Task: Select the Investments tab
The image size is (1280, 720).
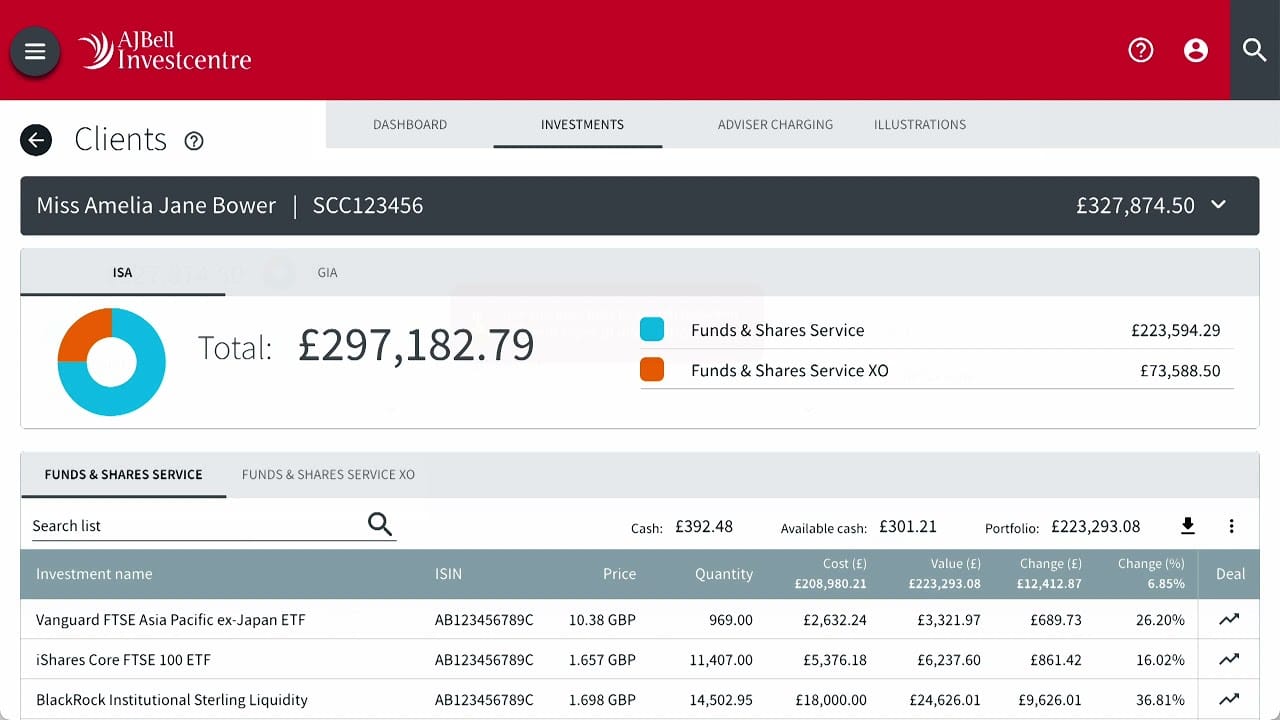Action: [x=582, y=125]
